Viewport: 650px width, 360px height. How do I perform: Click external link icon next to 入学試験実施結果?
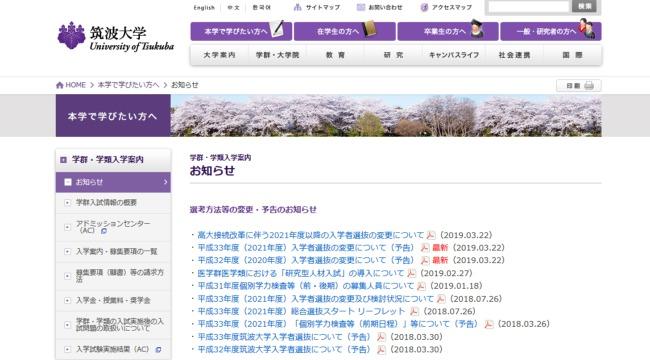158,350
